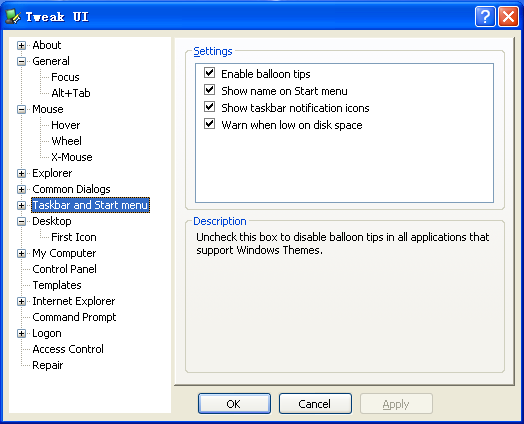The height and width of the screenshot is (424, 524).
Task: Select X-Mouse under Mouse
Action: click(x=72, y=157)
